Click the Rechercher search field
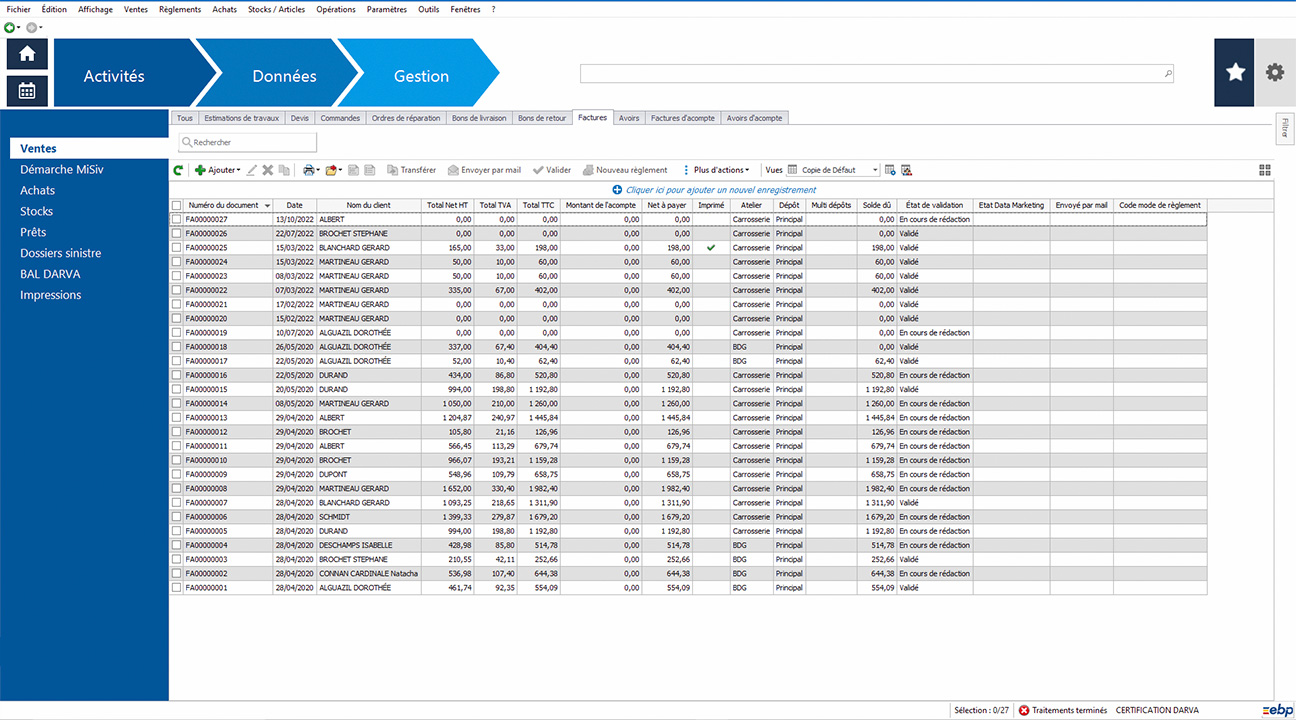Screen dimensions: 1296x720 [x=248, y=143]
